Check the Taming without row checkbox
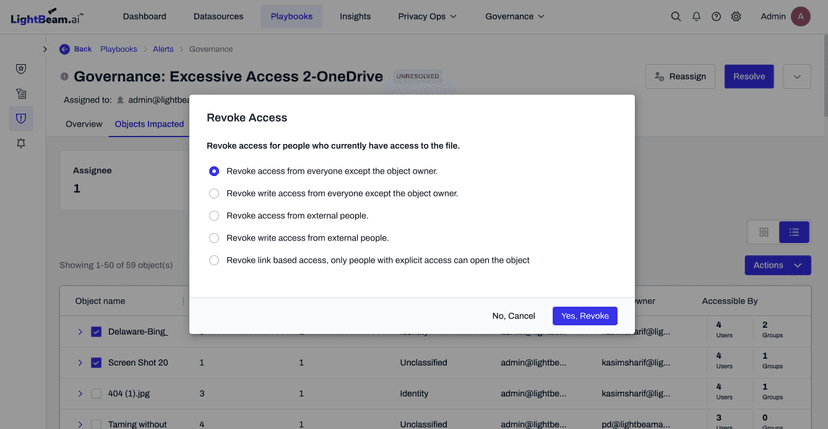Viewport: 828px width, 429px height. pos(96,424)
